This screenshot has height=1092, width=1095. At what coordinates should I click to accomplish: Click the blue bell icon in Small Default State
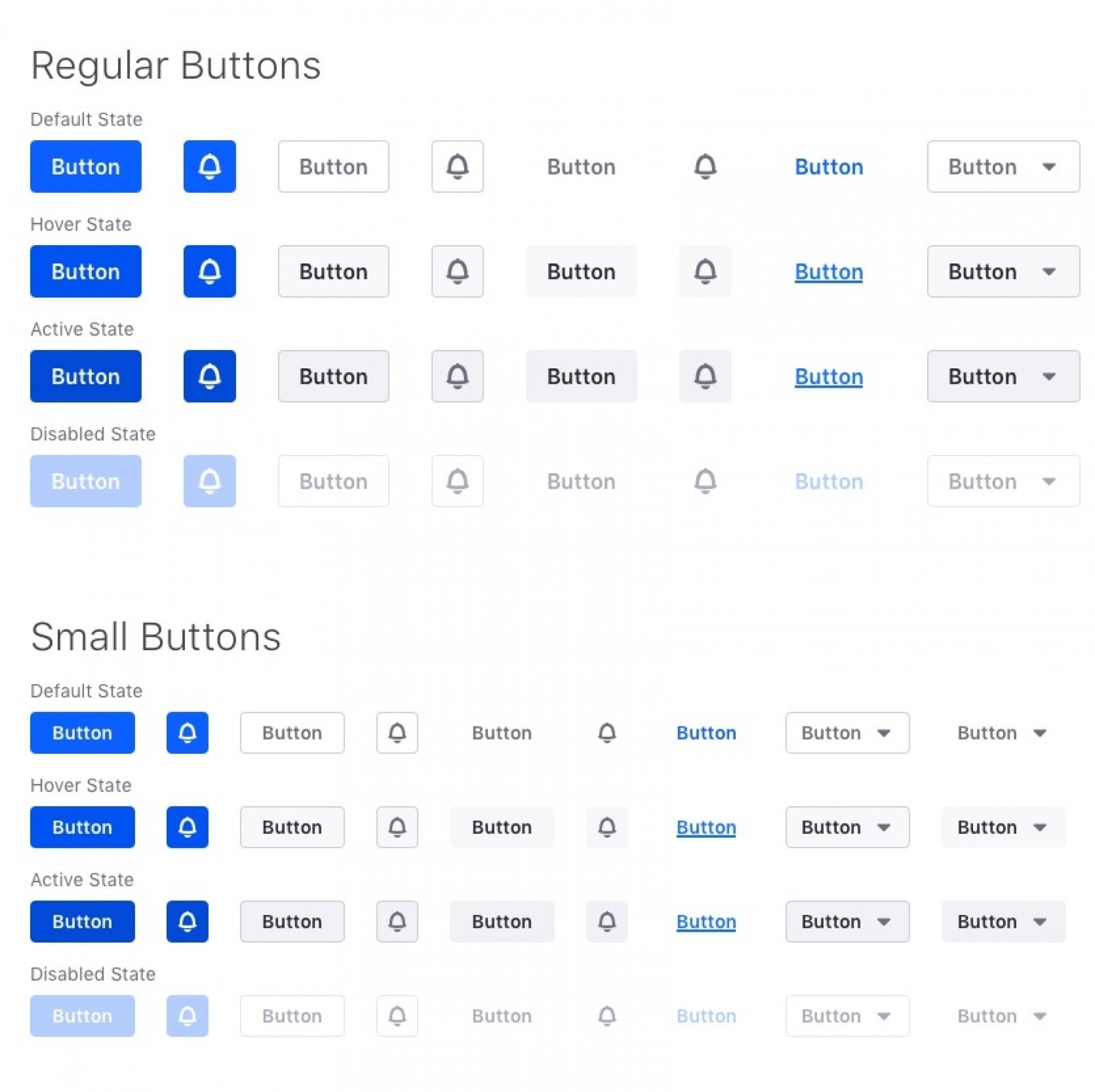187,733
